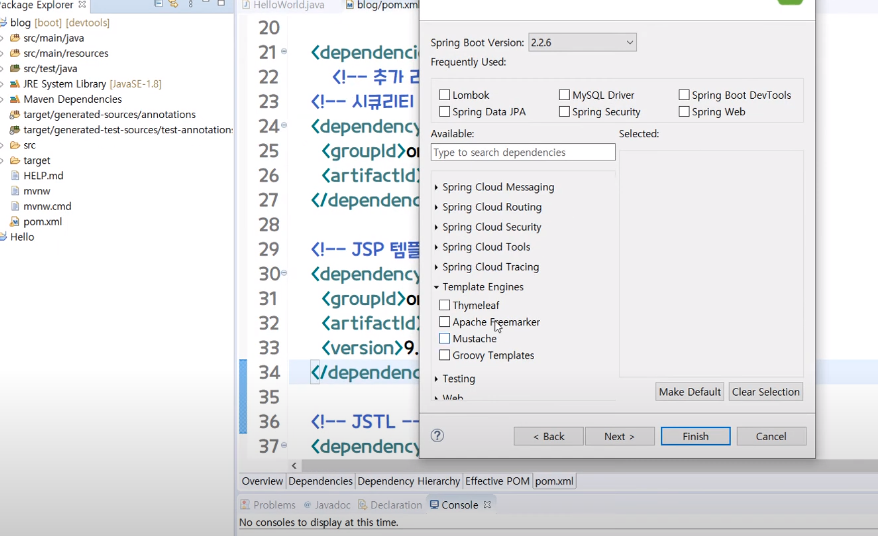This screenshot has width=878, height=536.
Task: Go to the next page with Next
Action: point(619,436)
